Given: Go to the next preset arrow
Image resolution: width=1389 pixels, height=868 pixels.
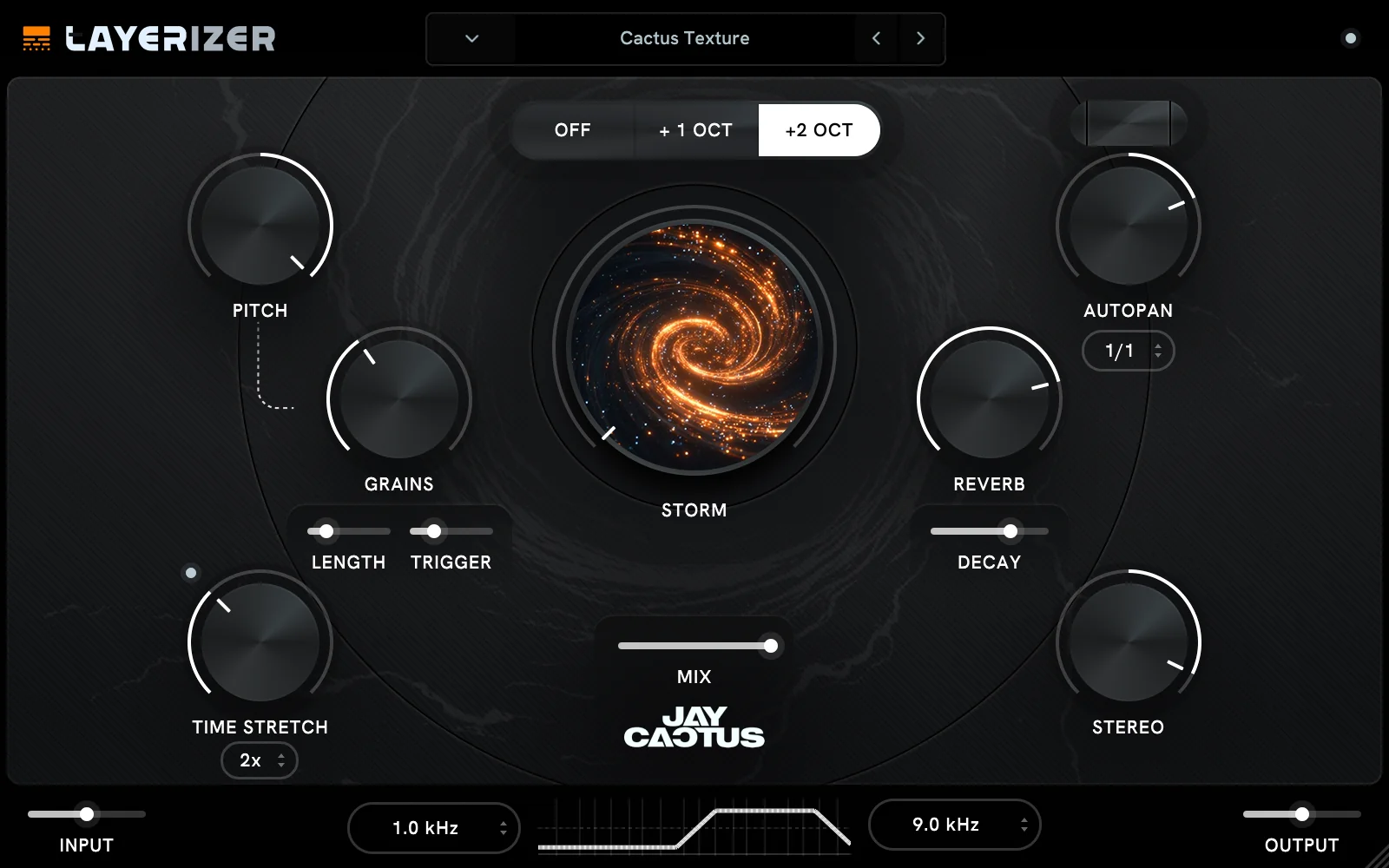Looking at the screenshot, I should point(921,38).
